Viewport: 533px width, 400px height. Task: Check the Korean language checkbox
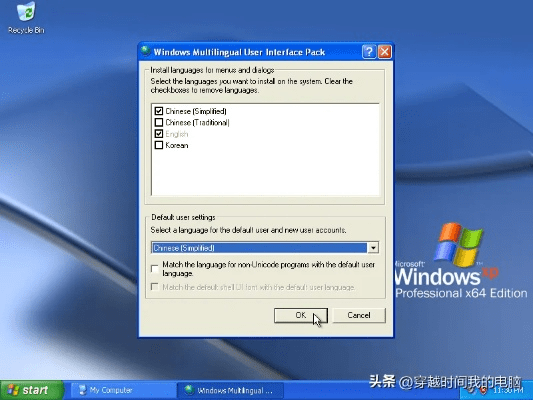click(159, 145)
